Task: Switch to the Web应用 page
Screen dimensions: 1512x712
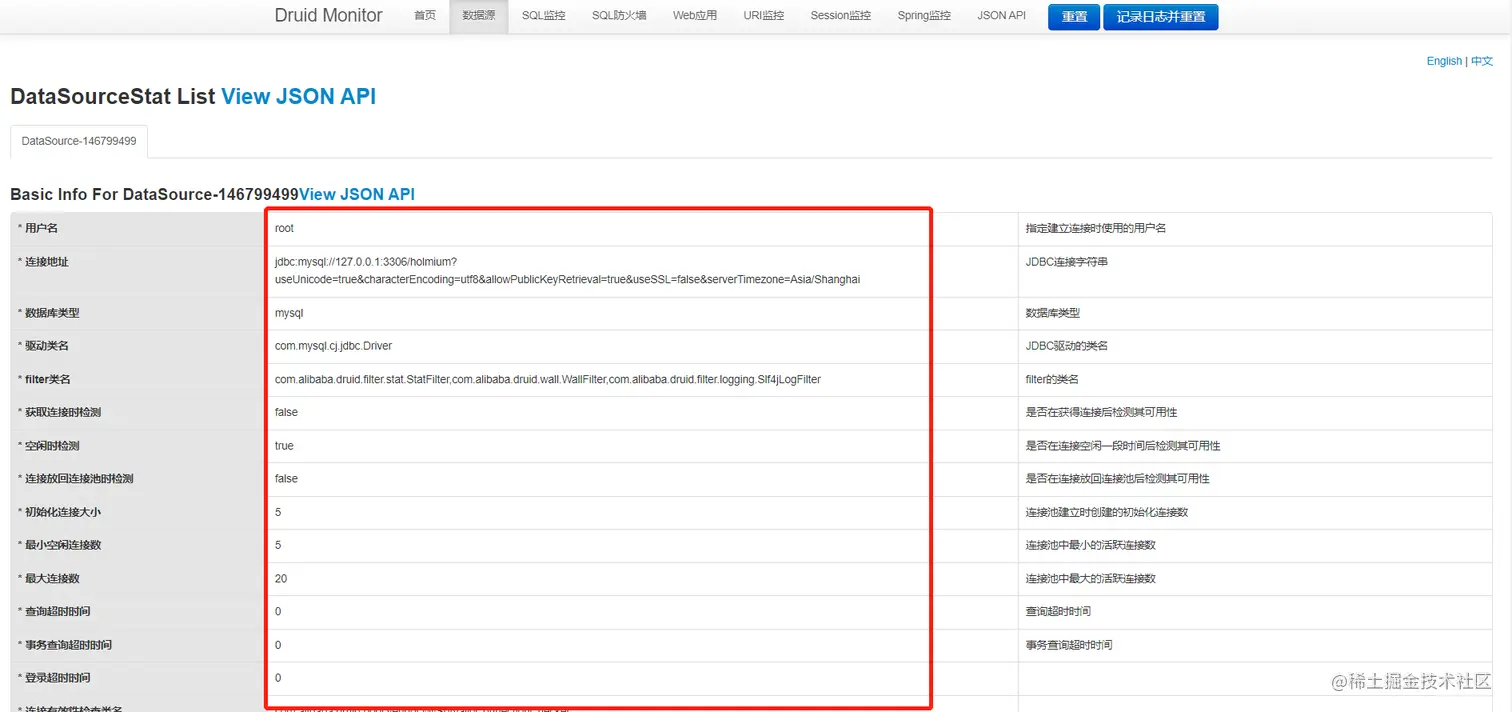Action: [695, 16]
